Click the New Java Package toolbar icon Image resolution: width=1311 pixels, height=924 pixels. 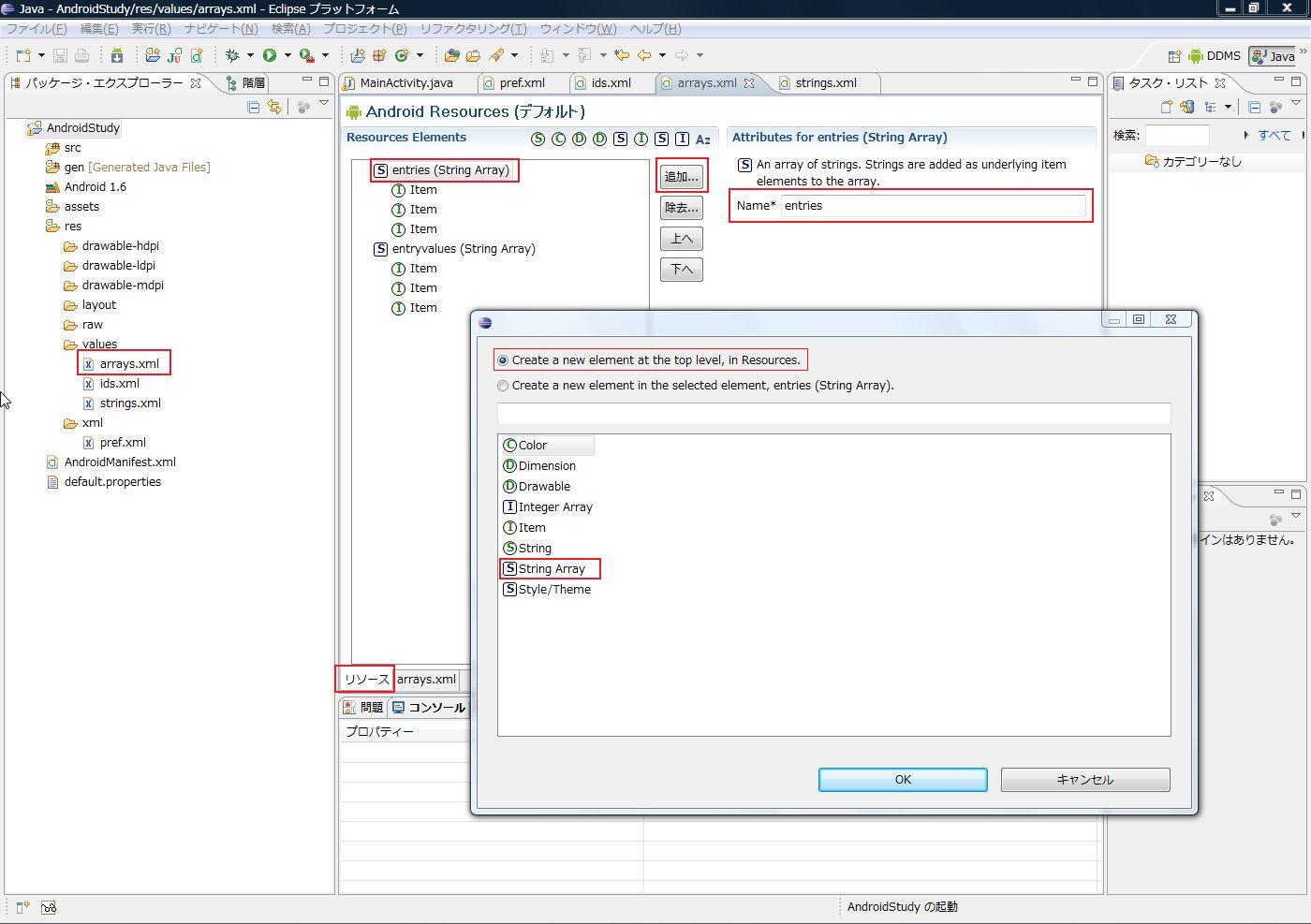coord(379,56)
